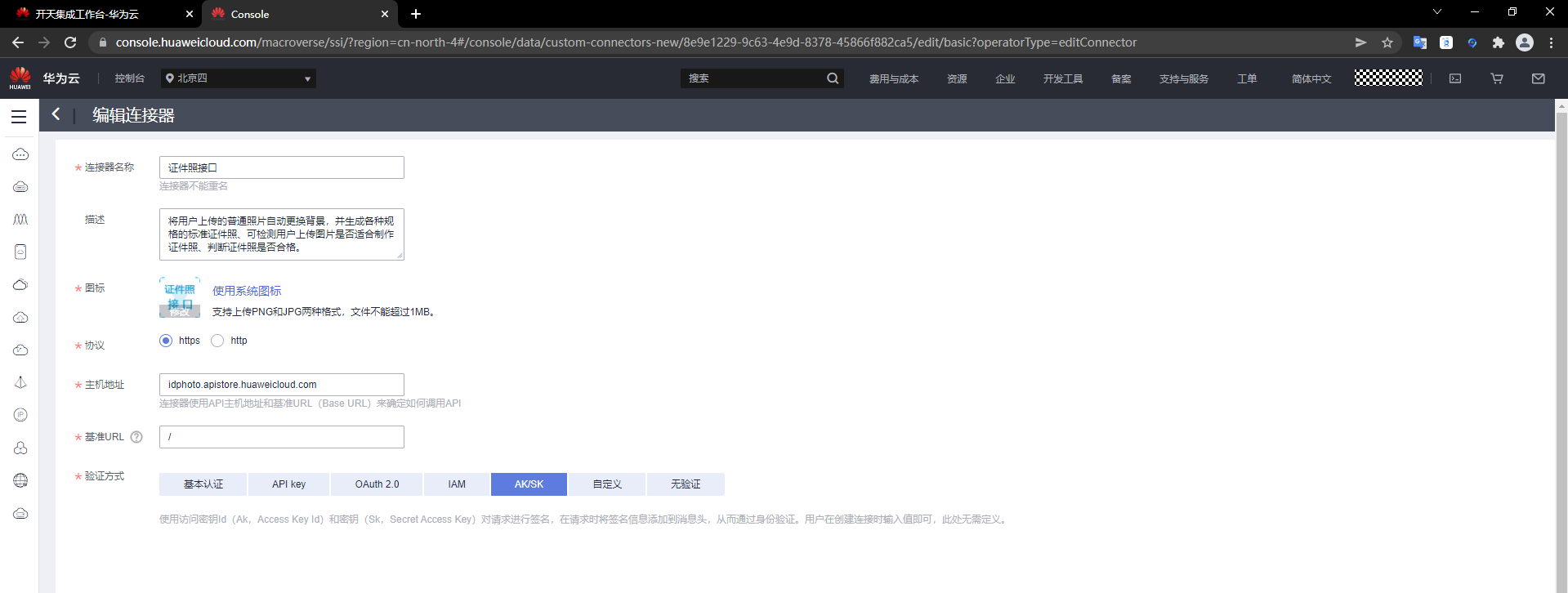This screenshot has width=1568, height=593.
Task: Open the hamburger navigation menu
Action: tap(19, 117)
